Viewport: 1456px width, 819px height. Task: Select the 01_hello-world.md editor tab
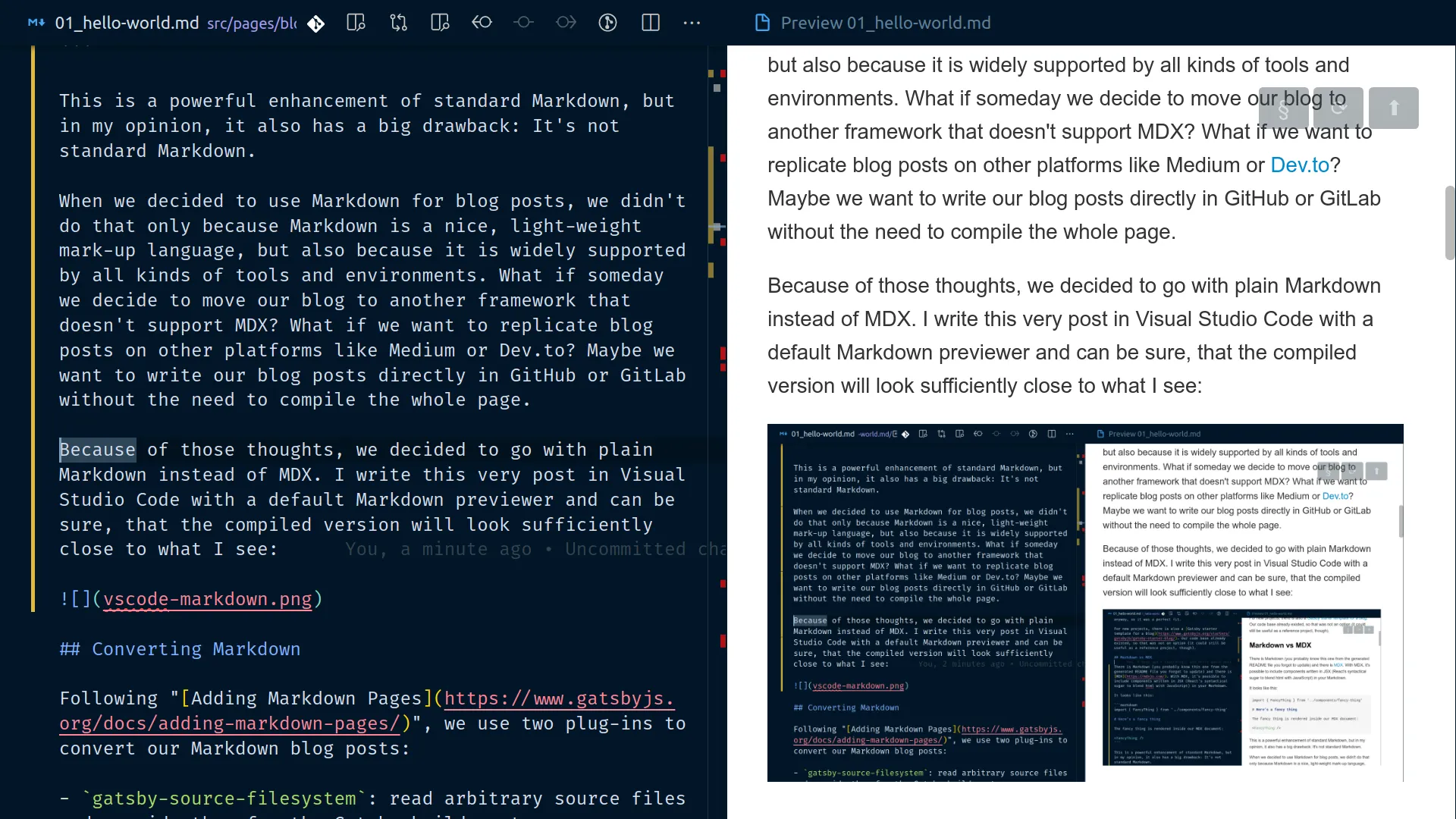(x=126, y=23)
